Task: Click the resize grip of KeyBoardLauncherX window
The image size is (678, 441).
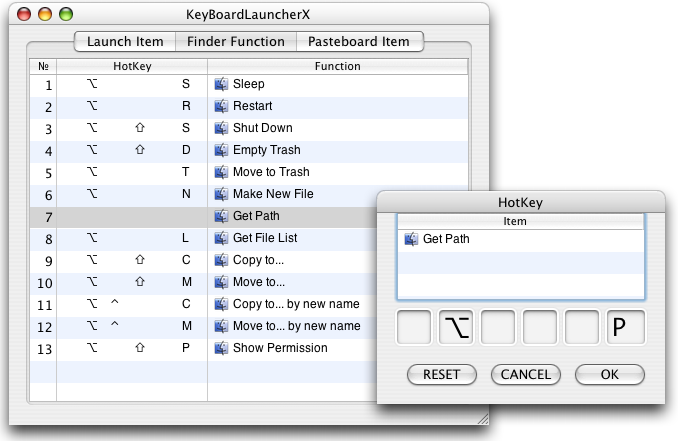Action: (x=483, y=419)
